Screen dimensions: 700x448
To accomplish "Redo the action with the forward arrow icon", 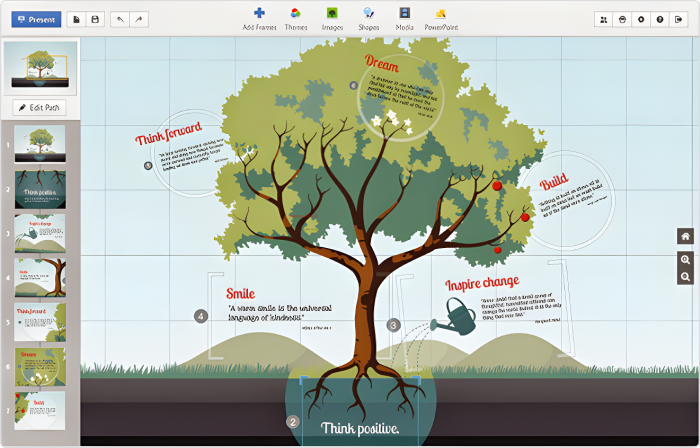I will (139, 20).
